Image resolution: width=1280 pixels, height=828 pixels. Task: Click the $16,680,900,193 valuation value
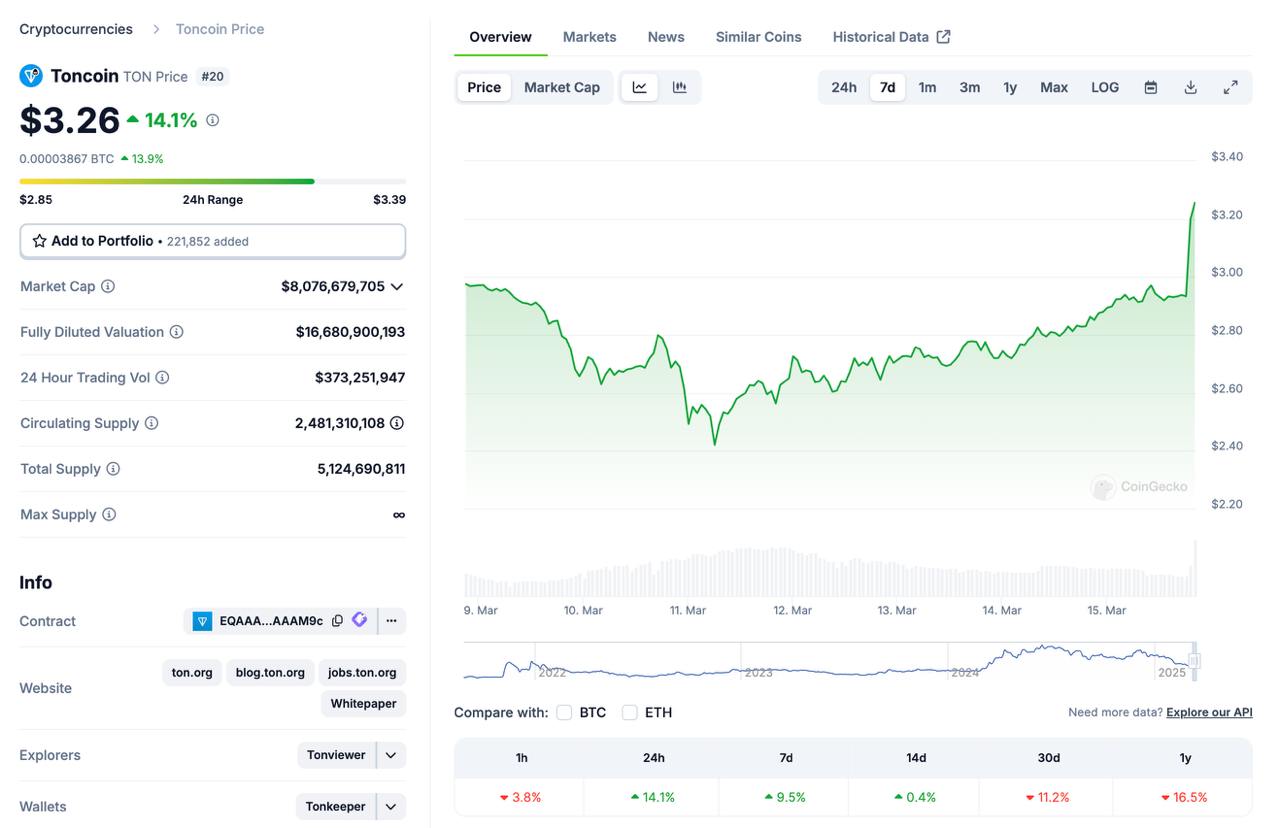click(x=350, y=332)
